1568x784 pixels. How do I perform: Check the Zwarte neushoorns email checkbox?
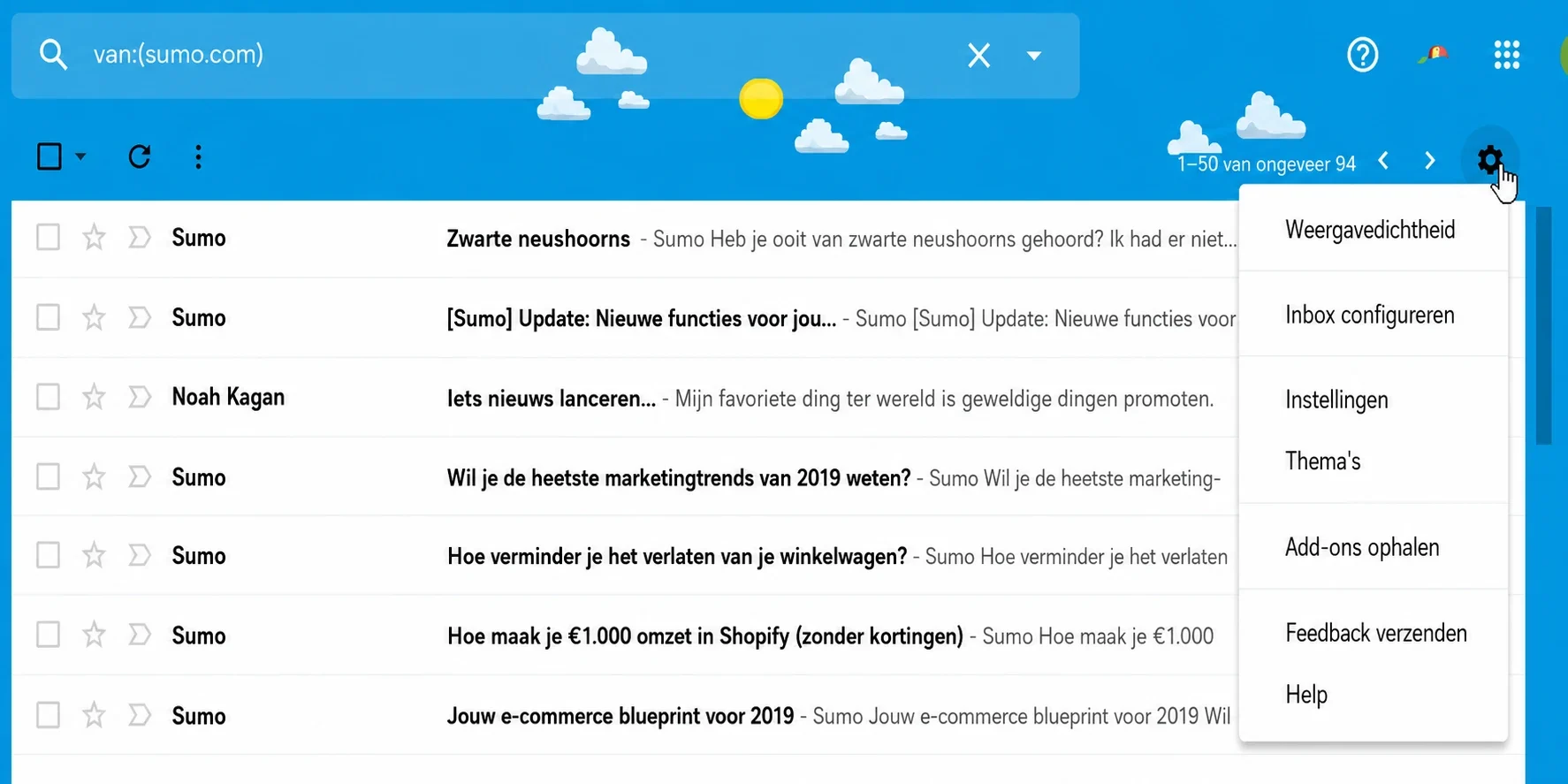coord(48,238)
